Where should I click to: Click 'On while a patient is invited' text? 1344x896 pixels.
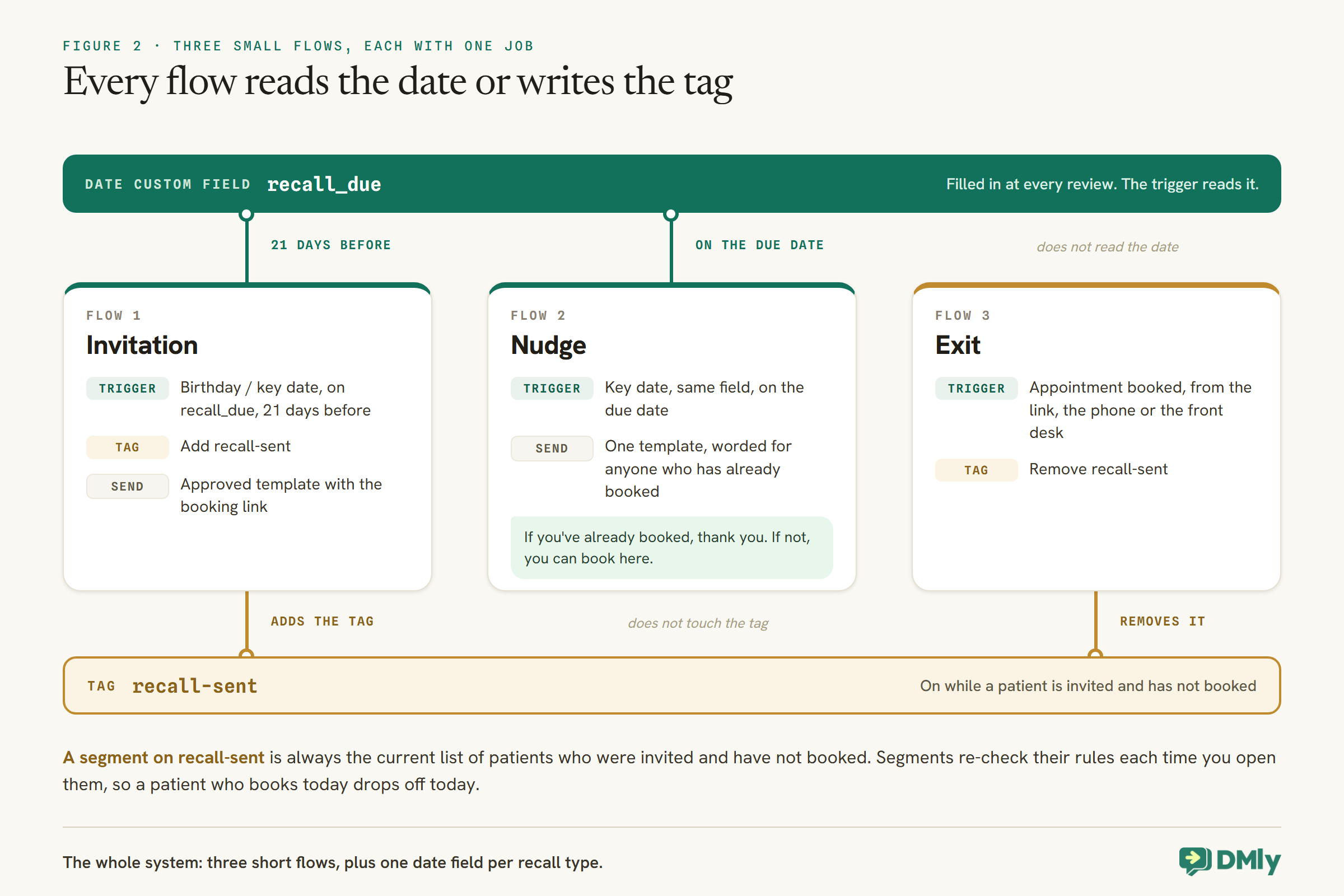click(x=1088, y=685)
